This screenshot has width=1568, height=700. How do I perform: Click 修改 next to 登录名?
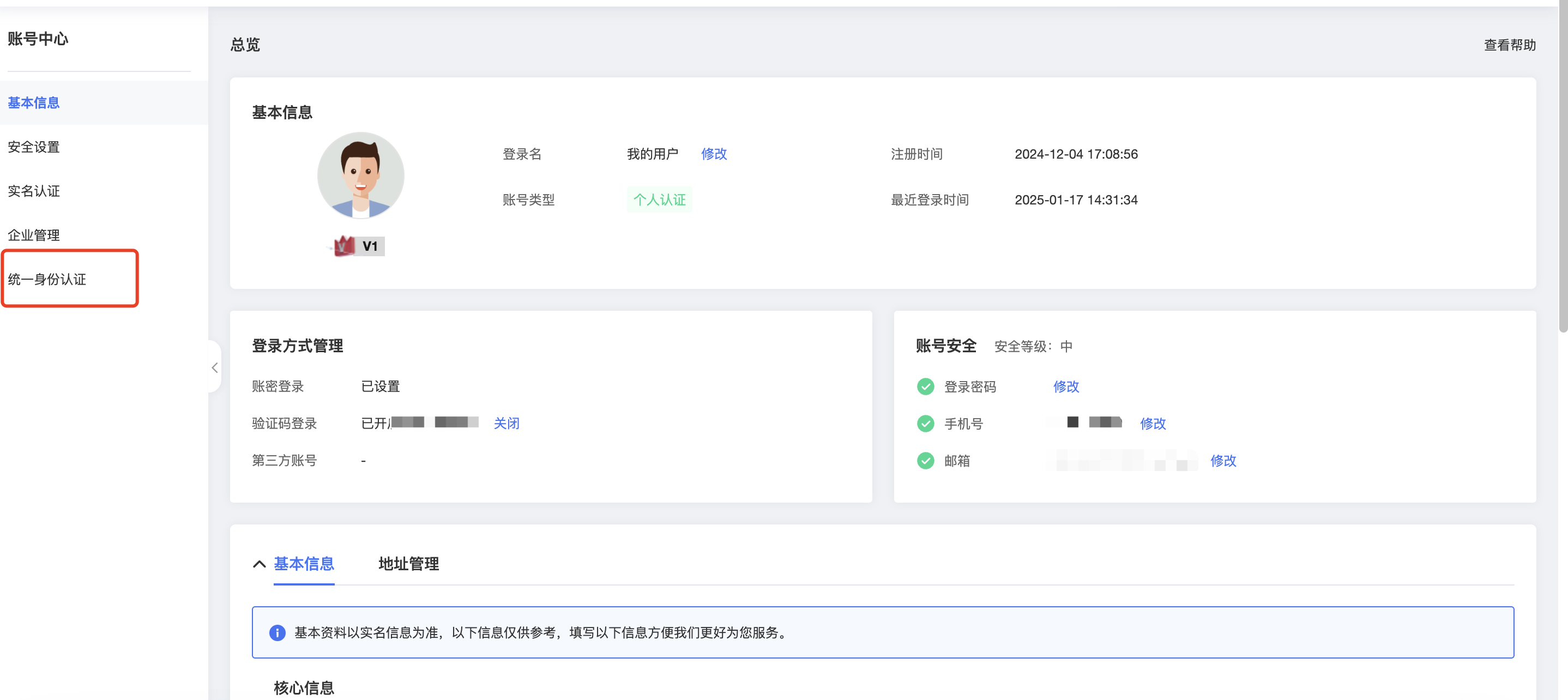click(x=713, y=154)
